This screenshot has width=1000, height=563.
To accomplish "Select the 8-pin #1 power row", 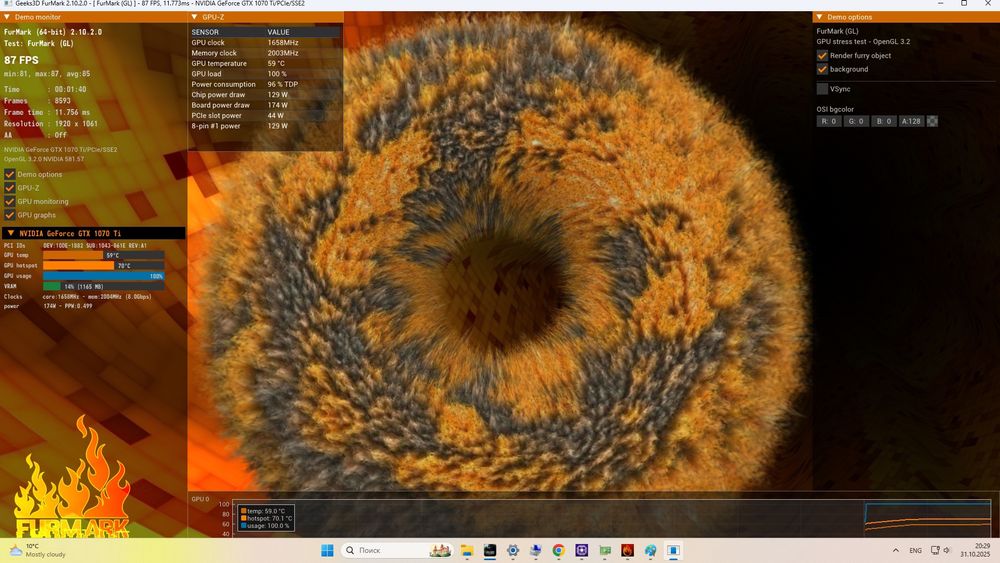I will click(x=265, y=126).
